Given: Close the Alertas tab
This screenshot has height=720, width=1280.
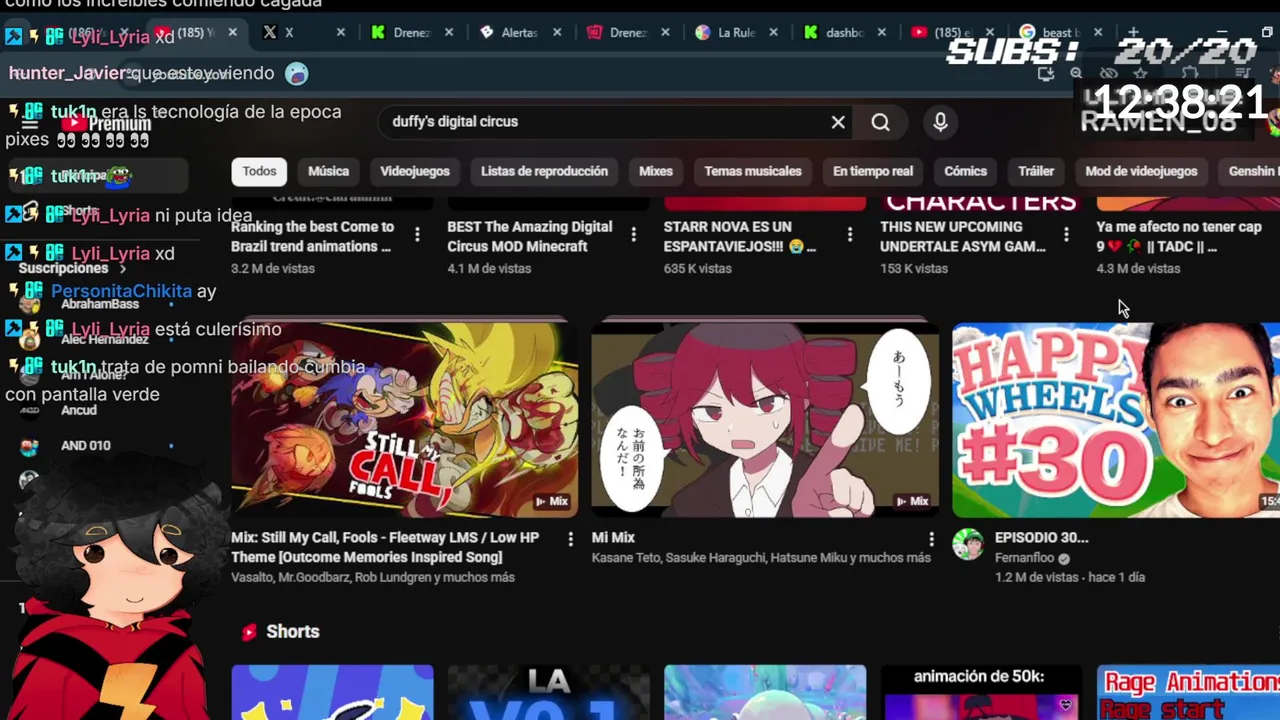Looking at the screenshot, I should (x=557, y=32).
